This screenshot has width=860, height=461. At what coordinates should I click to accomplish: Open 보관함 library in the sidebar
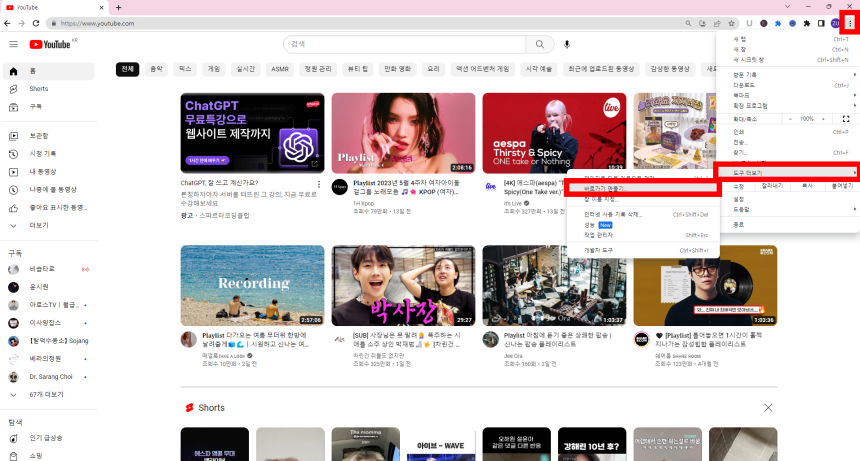tap(48, 136)
